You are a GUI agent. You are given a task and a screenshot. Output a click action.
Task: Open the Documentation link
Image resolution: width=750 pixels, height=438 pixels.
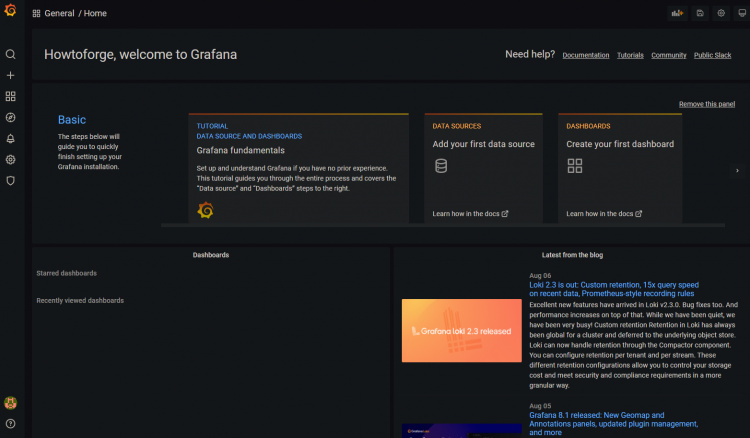coord(585,55)
